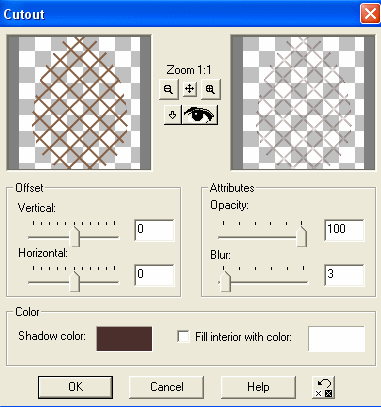Close the Cutout dialog window
The height and width of the screenshot is (407, 381).
[370, 14]
